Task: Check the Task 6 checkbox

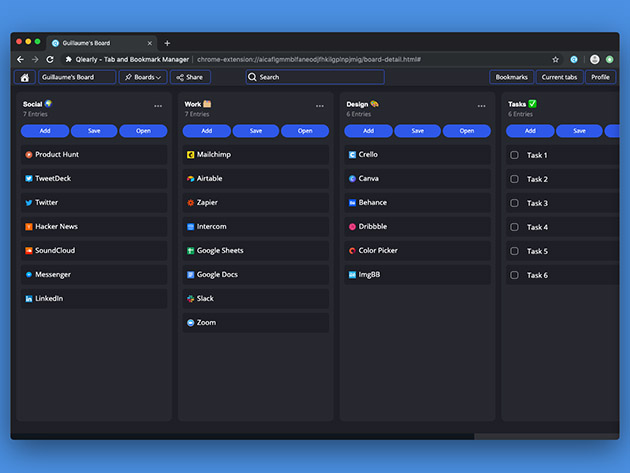Action: 514,275
